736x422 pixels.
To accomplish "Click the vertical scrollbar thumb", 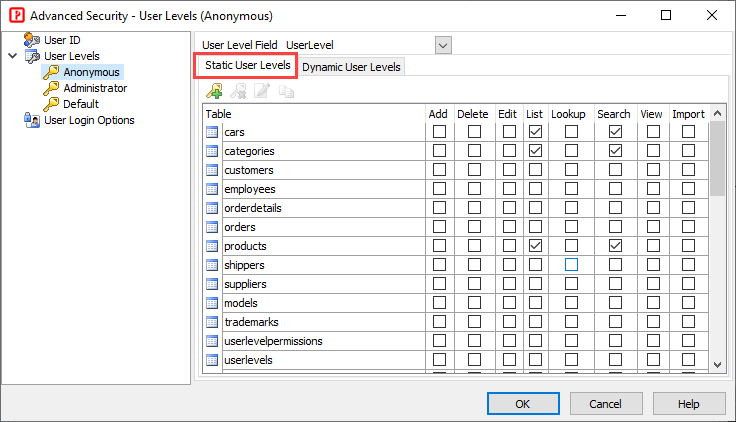I will (x=718, y=160).
